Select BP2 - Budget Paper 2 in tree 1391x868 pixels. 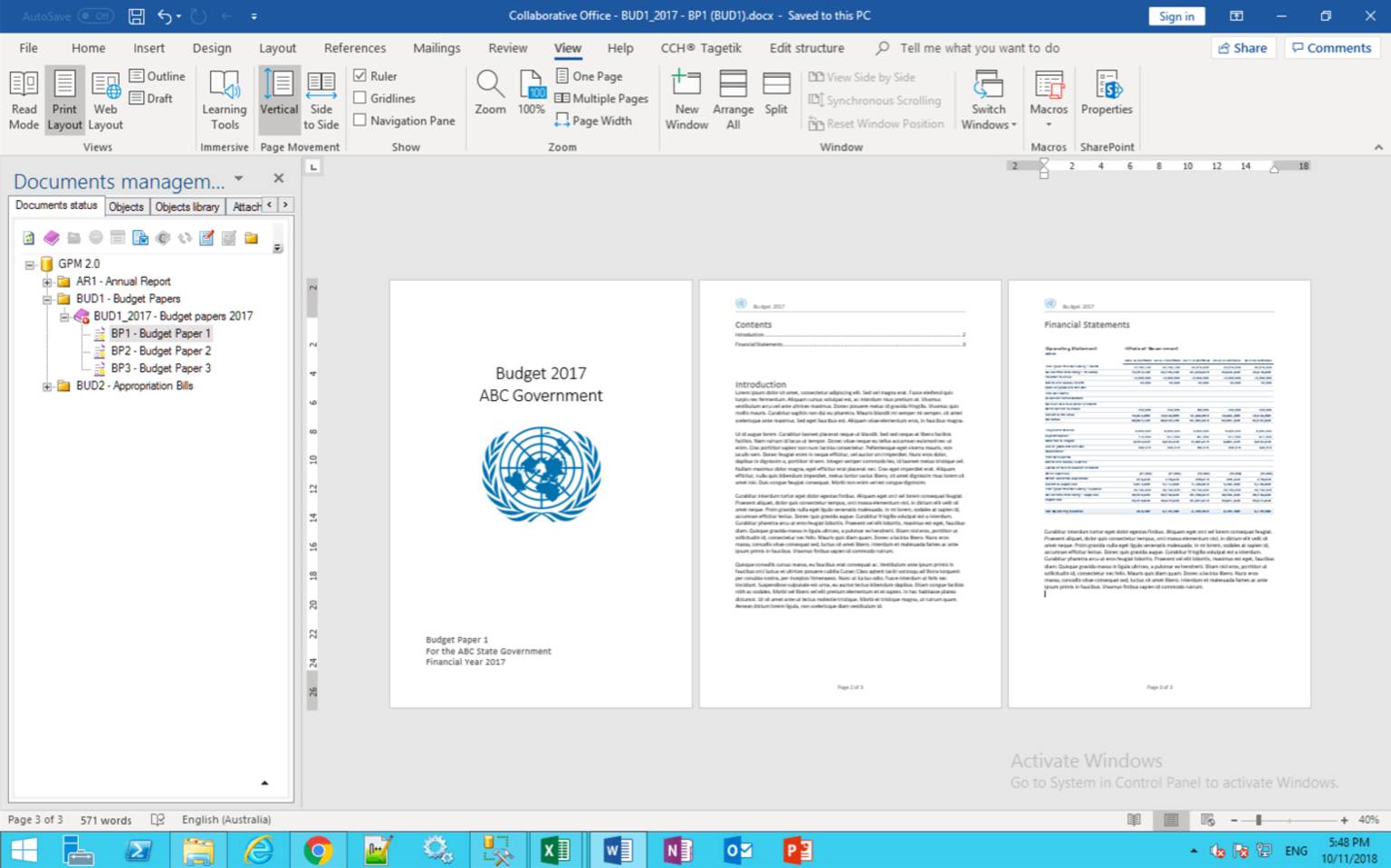coord(160,351)
